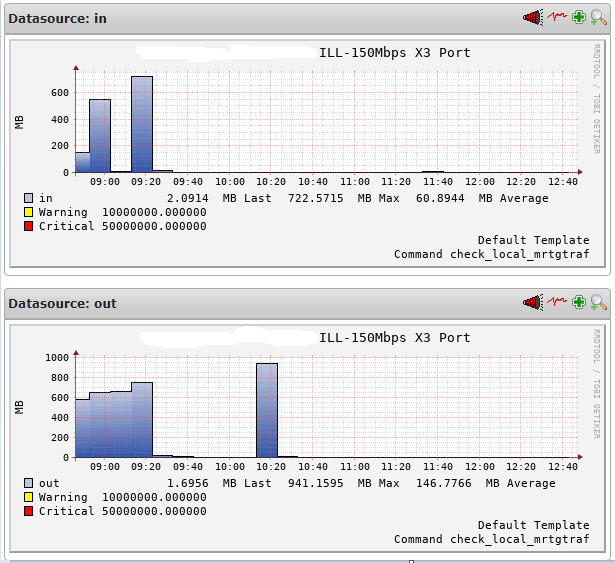Viewport: 615px width, 563px height.
Task: Click the 'ILL-150Mbps X3 Port' title in 'out' graph
Action: (x=394, y=338)
